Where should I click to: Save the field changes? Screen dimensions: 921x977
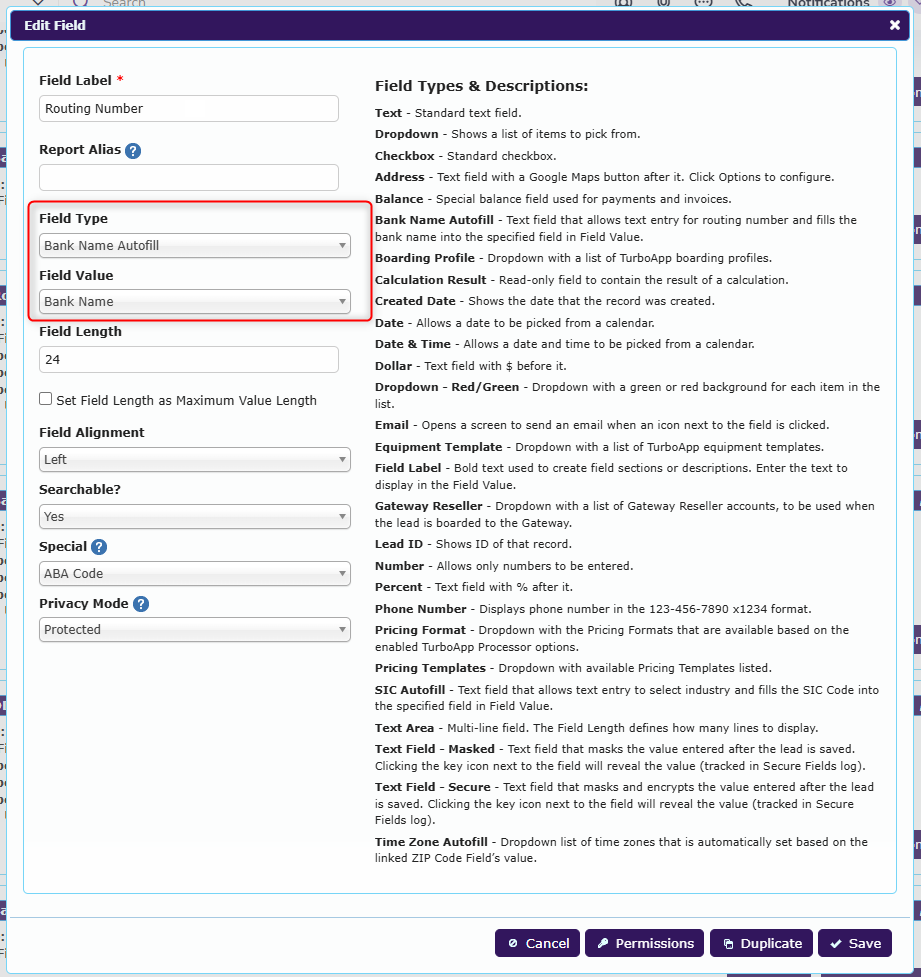coord(855,943)
